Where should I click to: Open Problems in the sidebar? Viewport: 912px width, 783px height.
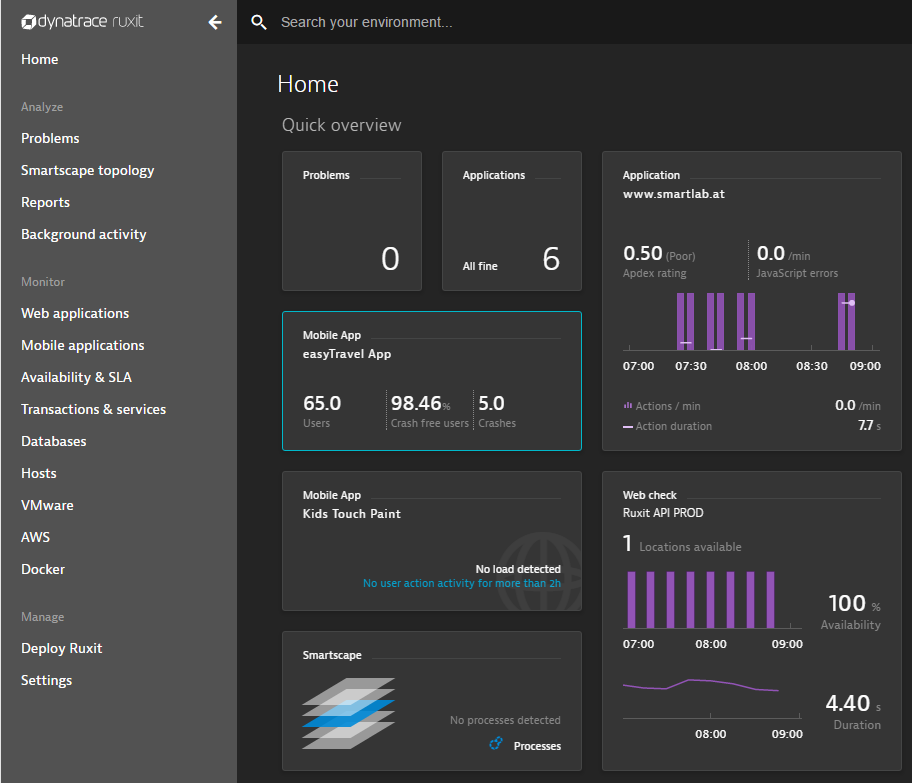[x=50, y=138]
